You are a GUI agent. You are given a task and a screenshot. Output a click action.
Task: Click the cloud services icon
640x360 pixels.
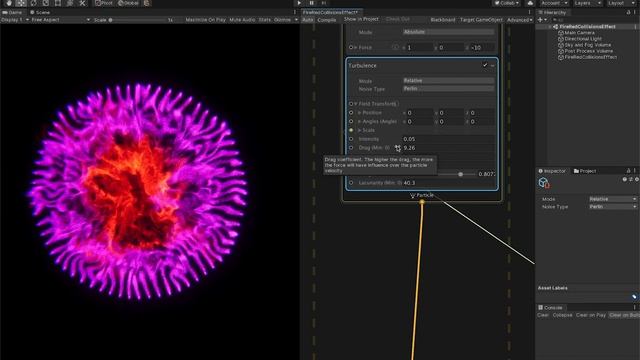point(530,3)
